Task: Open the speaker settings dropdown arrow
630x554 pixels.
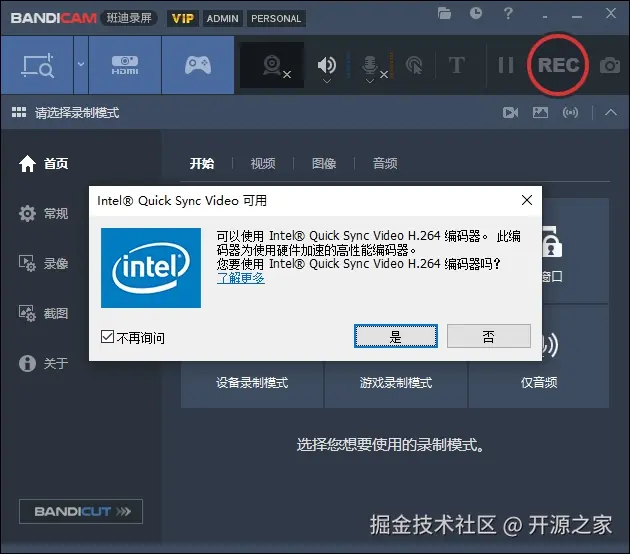Action: tap(327, 81)
